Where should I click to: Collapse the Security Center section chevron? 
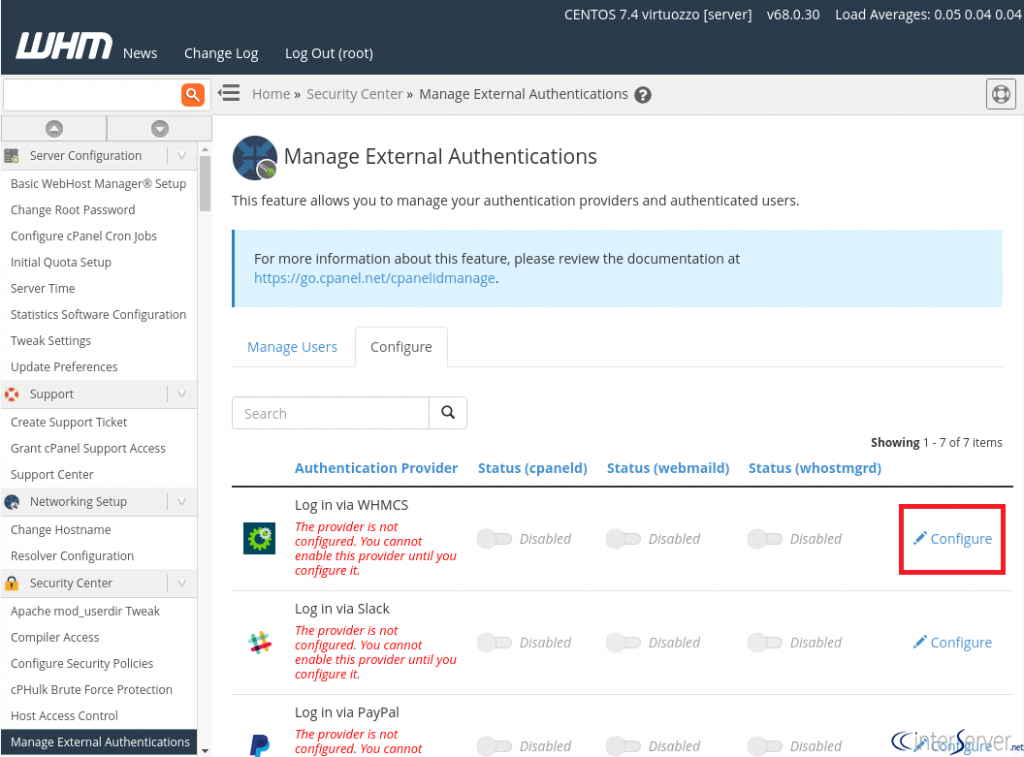coord(182,583)
